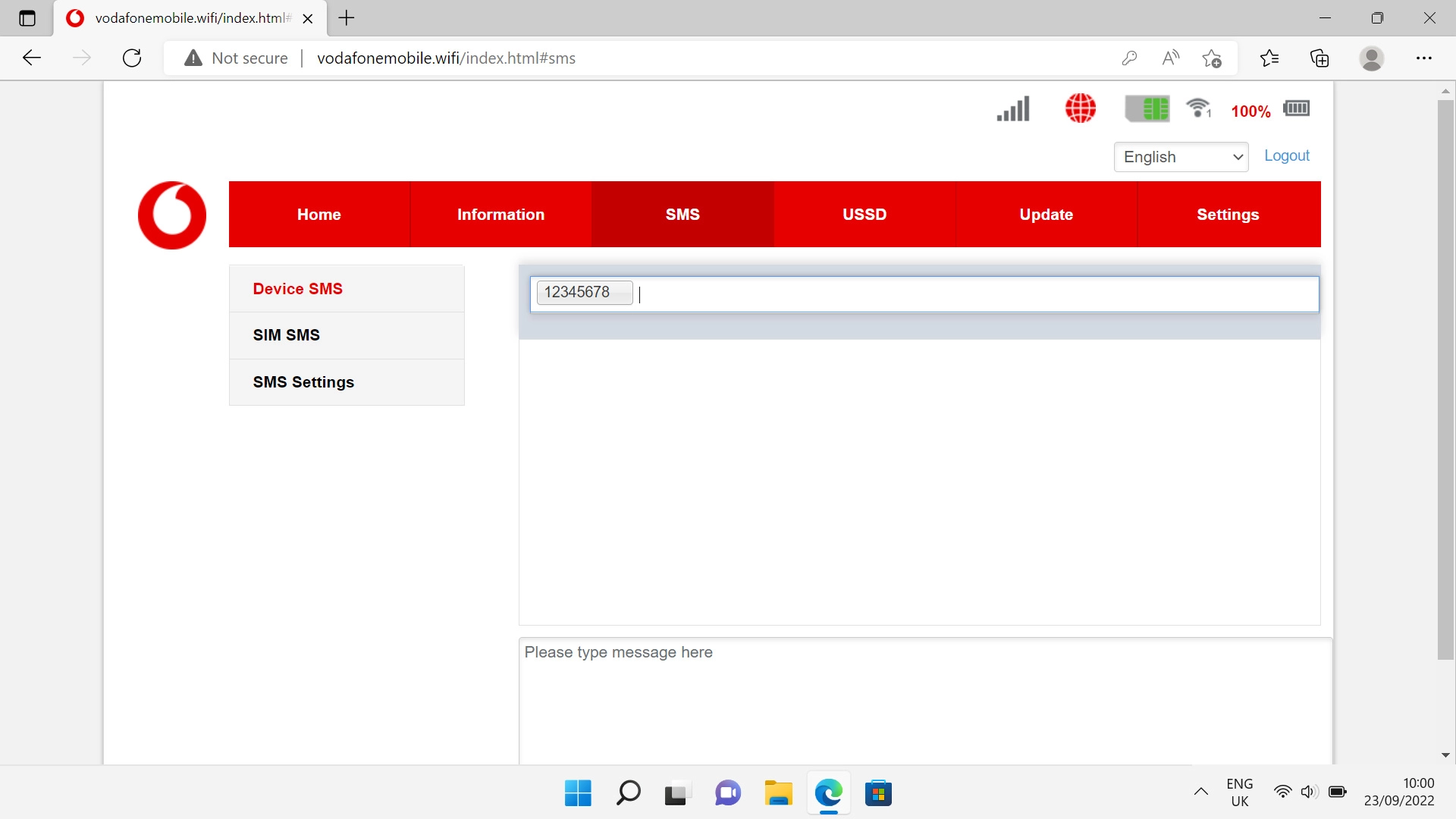Image resolution: width=1456 pixels, height=819 pixels.
Task: Click the red globe network icon
Action: click(1081, 108)
